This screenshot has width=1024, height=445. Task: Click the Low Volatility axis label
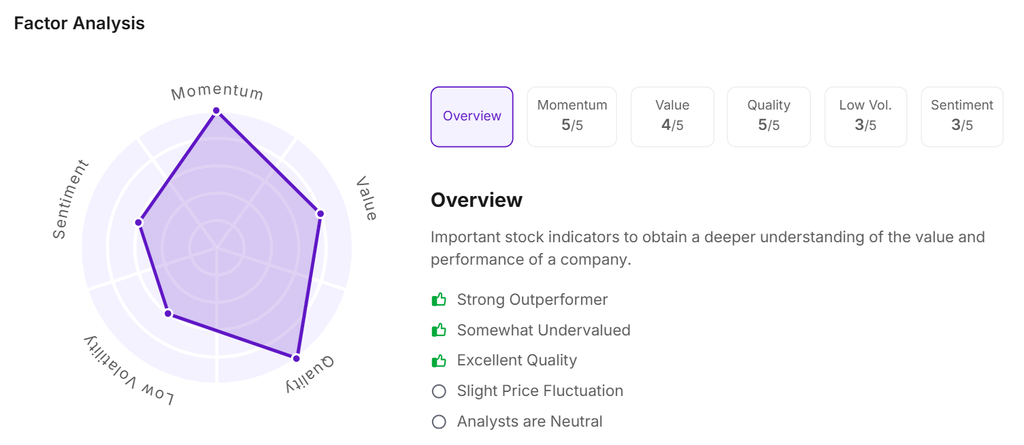(x=129, y=372)
